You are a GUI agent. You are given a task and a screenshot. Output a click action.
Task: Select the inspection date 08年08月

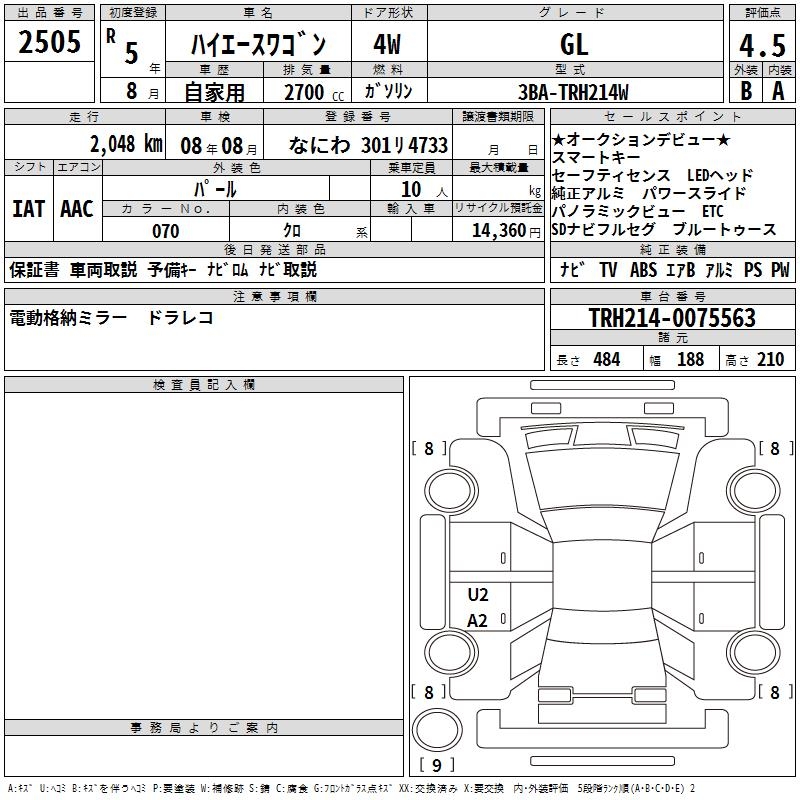(x=219, y=146)
